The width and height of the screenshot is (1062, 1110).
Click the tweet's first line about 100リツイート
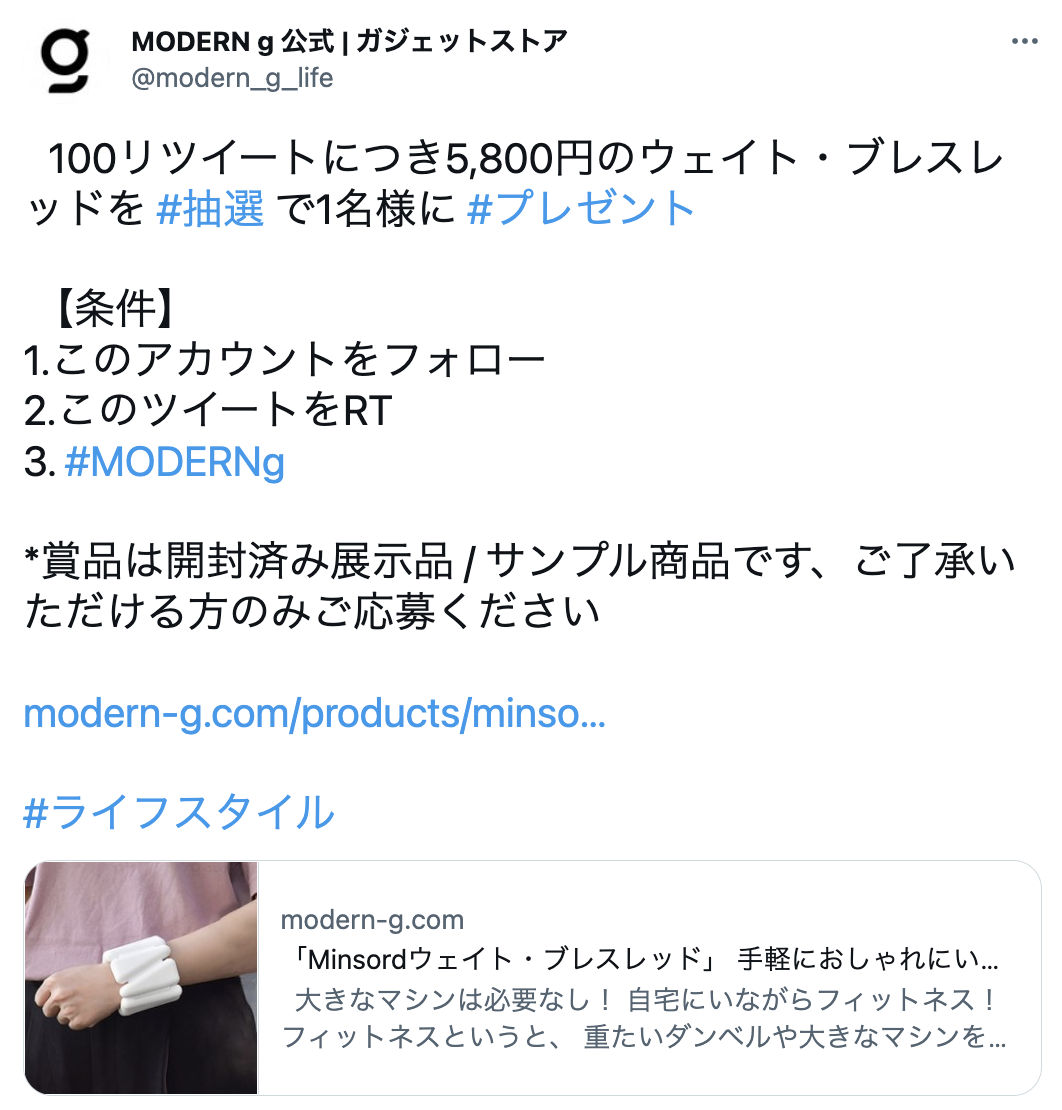click(x=526, y=158)
